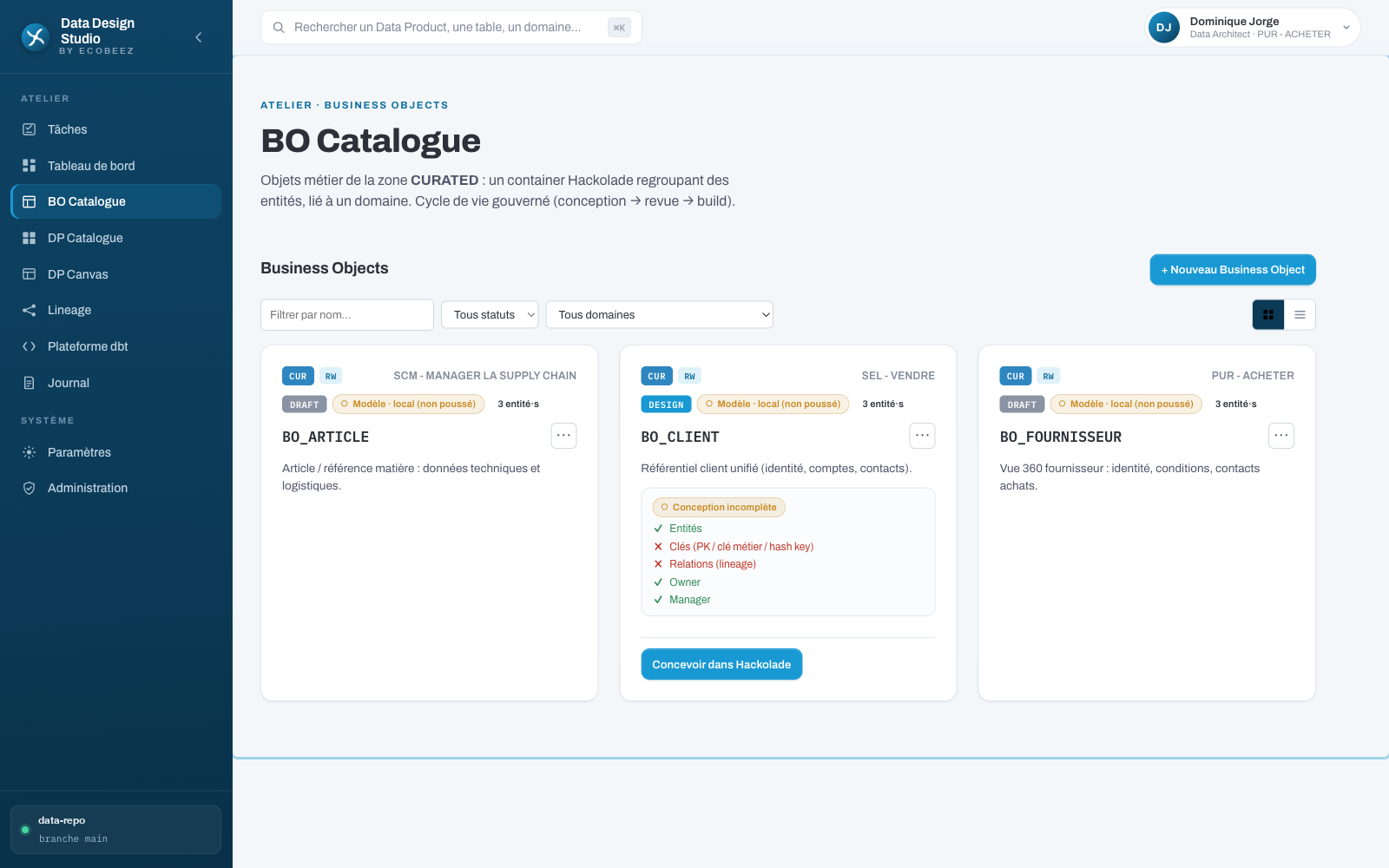Click the Entités checklist item
This screenshot has height=868, width=1389.
[x=677, y=529]
